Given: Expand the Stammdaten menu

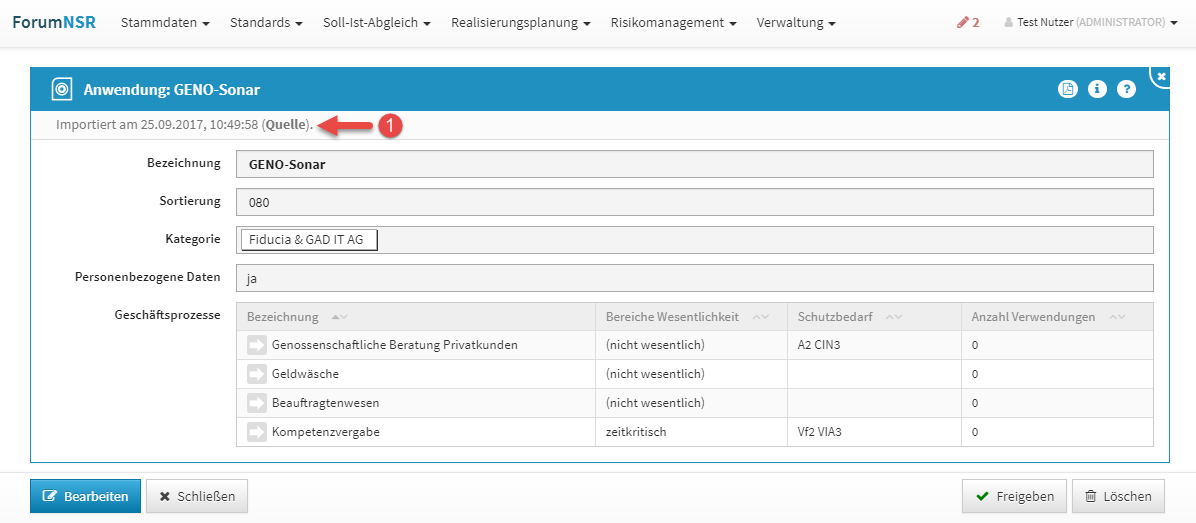Looking at the screenshot, I should coord(165,22).
